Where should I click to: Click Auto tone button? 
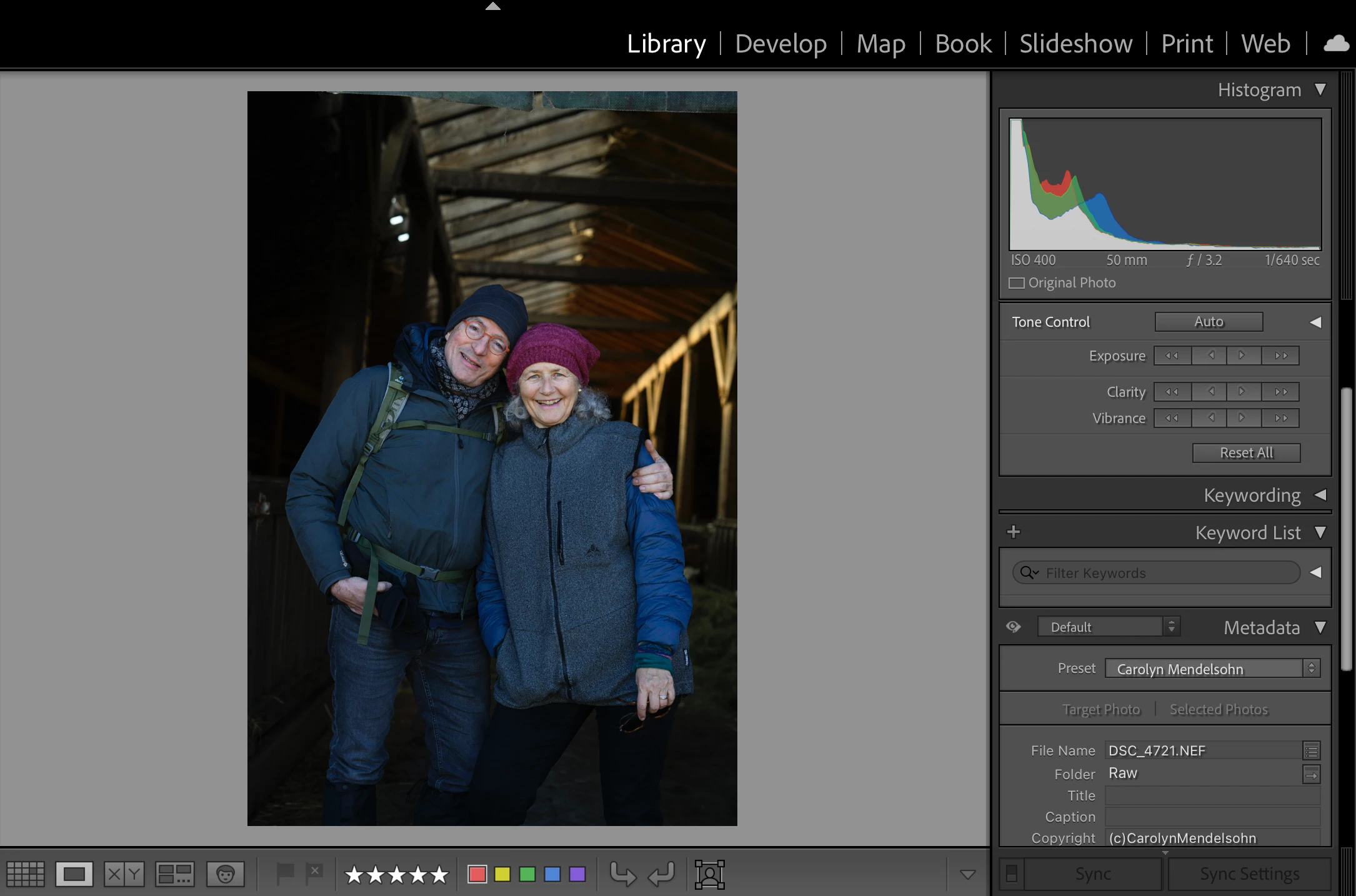(x=1209, y=322)
